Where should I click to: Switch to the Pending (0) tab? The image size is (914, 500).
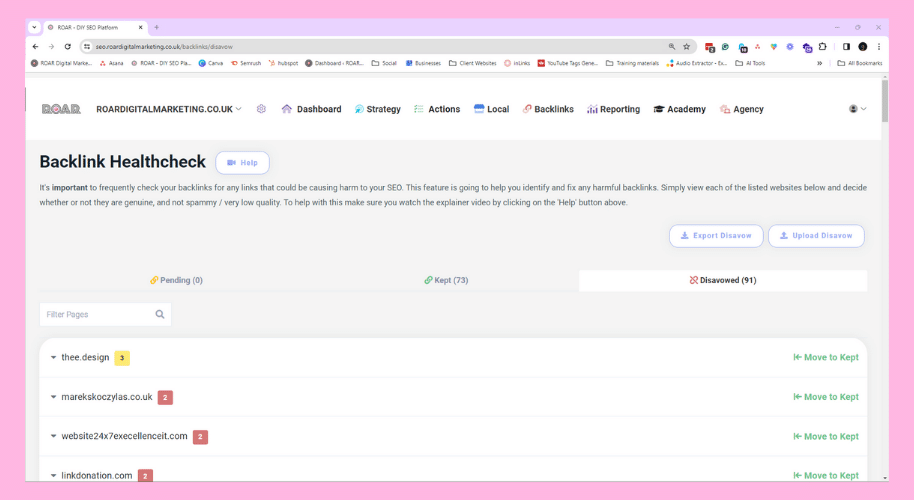point(176,280)
